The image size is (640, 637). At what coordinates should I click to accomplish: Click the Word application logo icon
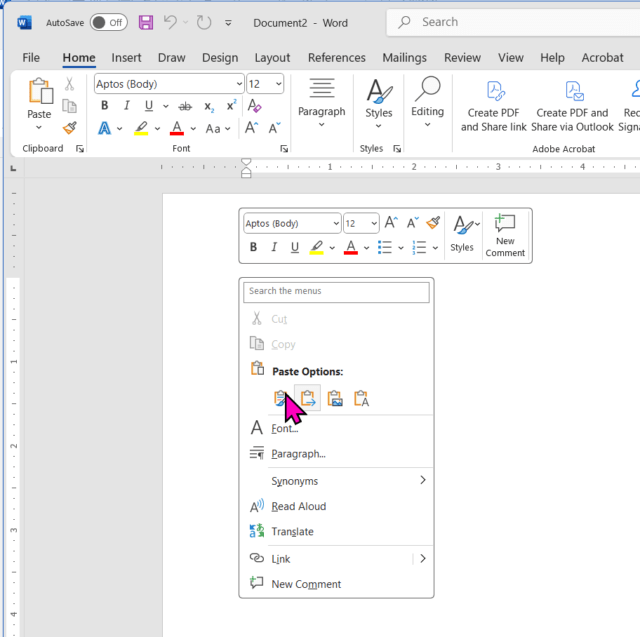point(24,22)
